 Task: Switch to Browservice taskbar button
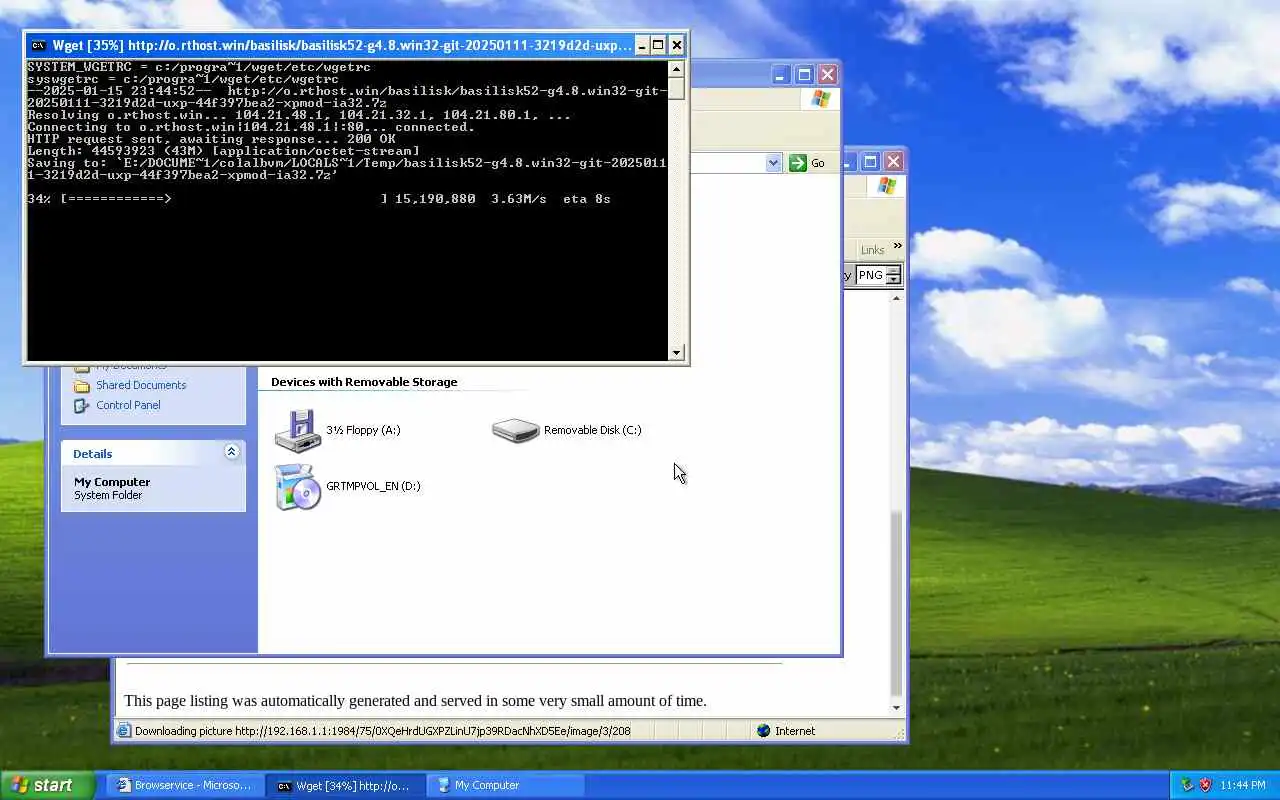(185, 785)
